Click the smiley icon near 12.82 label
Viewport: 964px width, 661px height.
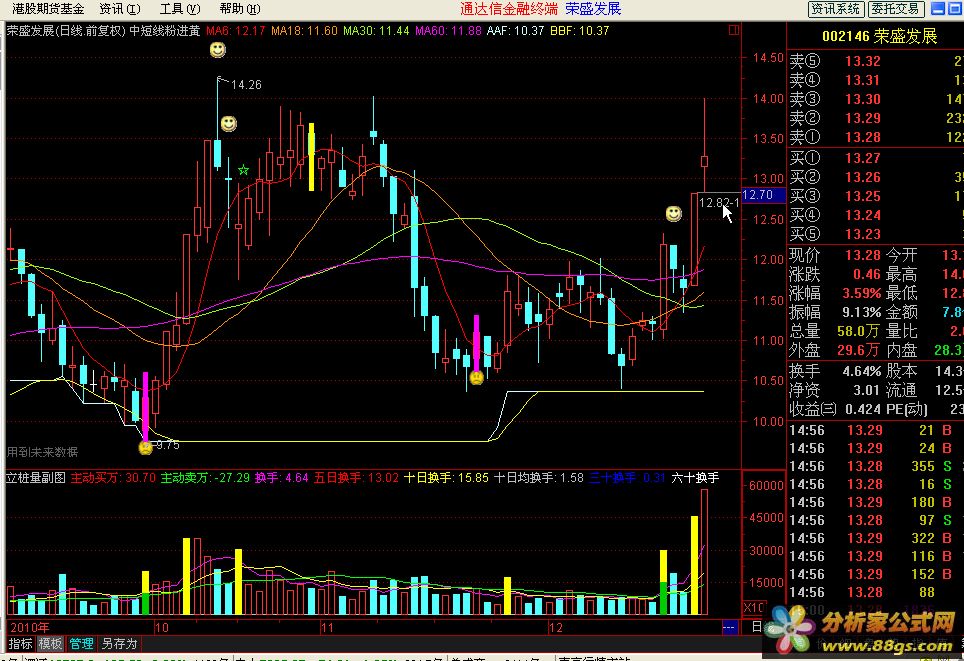tap(674, 213)
